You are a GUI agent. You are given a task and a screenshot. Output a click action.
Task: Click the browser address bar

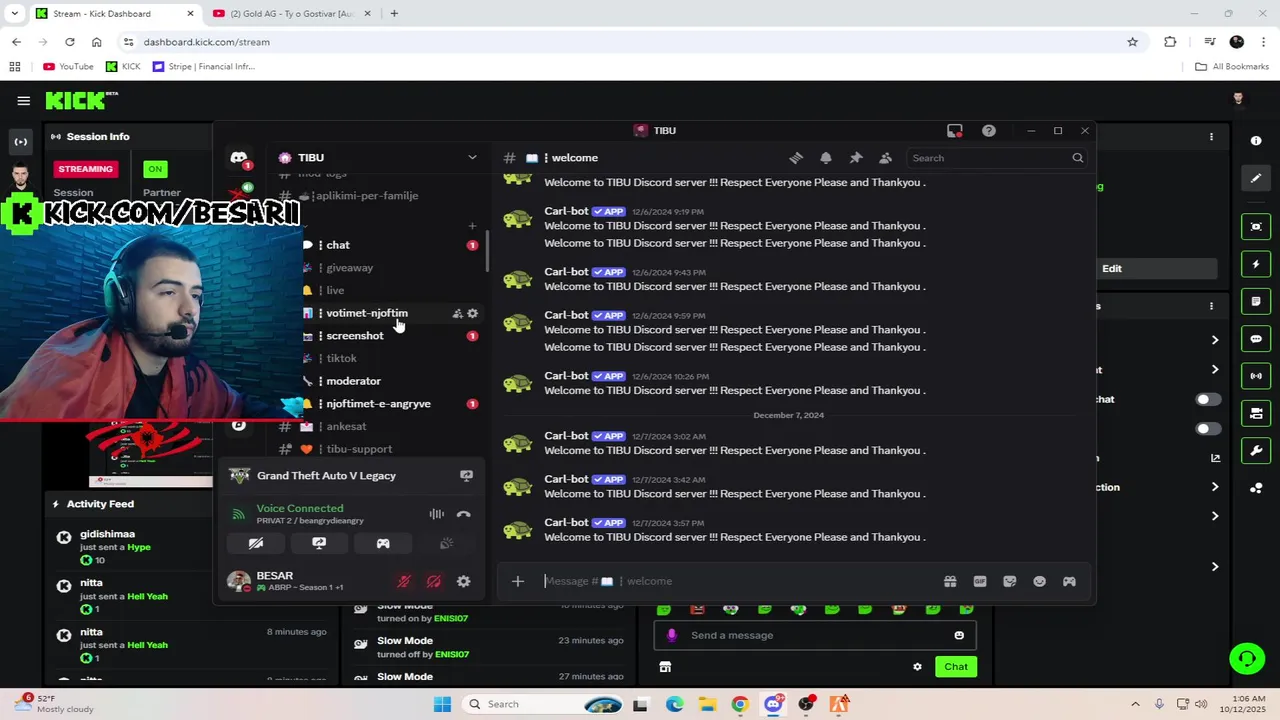[630, 42]
